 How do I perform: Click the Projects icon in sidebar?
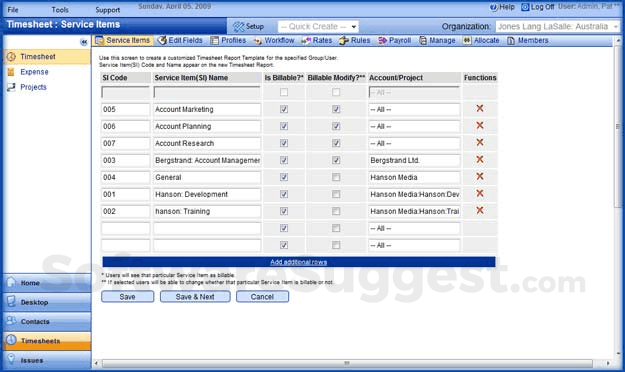11,87
